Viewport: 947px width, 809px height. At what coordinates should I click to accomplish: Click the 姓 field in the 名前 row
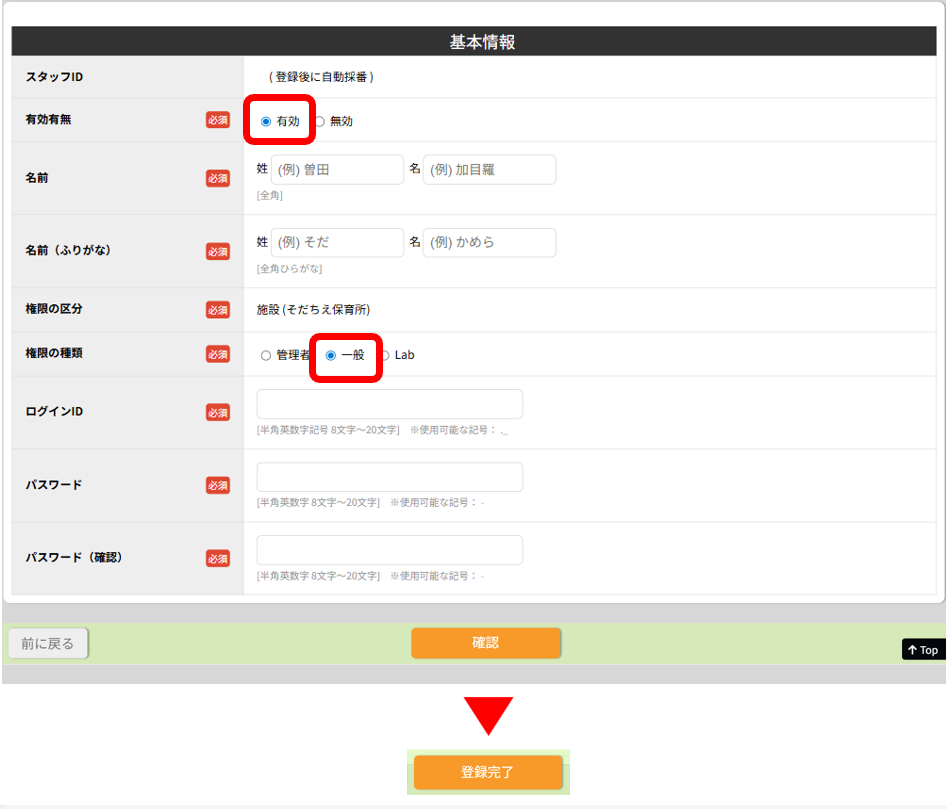point(337,170)
